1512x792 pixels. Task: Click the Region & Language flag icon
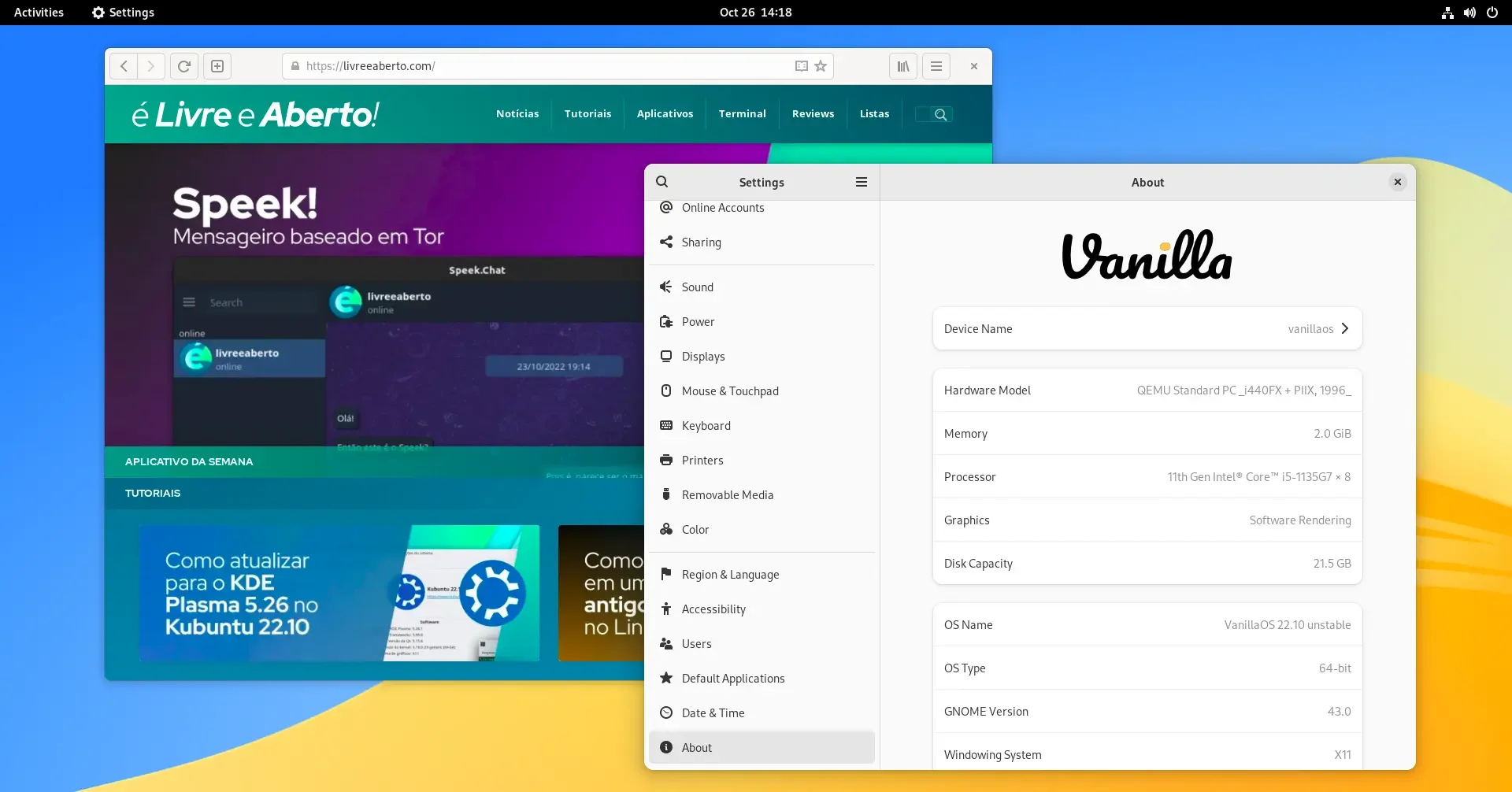coord(666,574)
